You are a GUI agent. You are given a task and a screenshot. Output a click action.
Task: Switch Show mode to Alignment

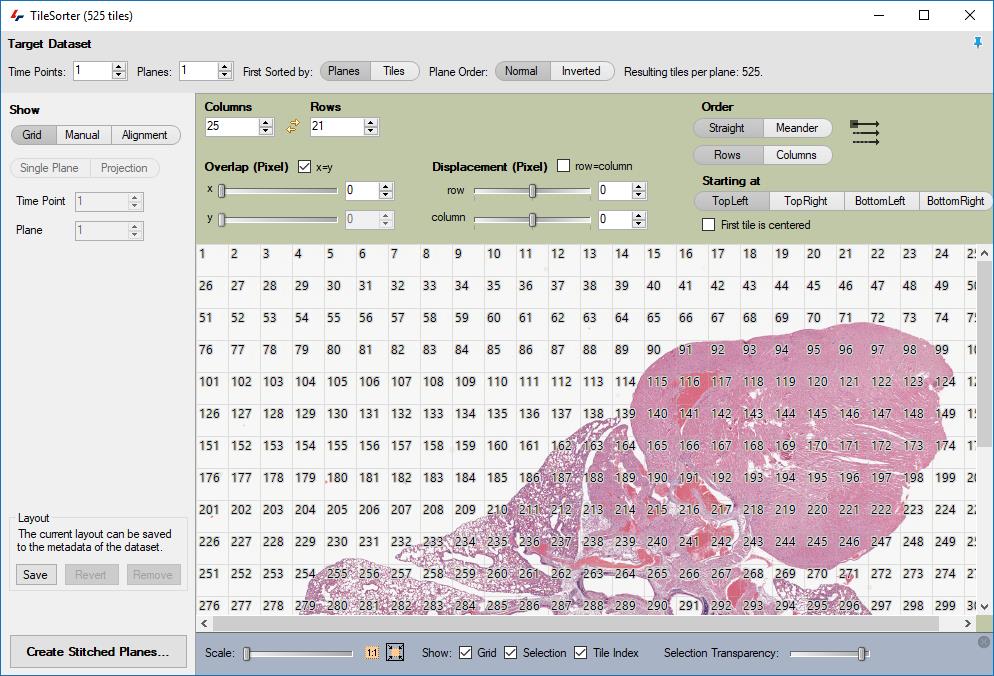145,134
